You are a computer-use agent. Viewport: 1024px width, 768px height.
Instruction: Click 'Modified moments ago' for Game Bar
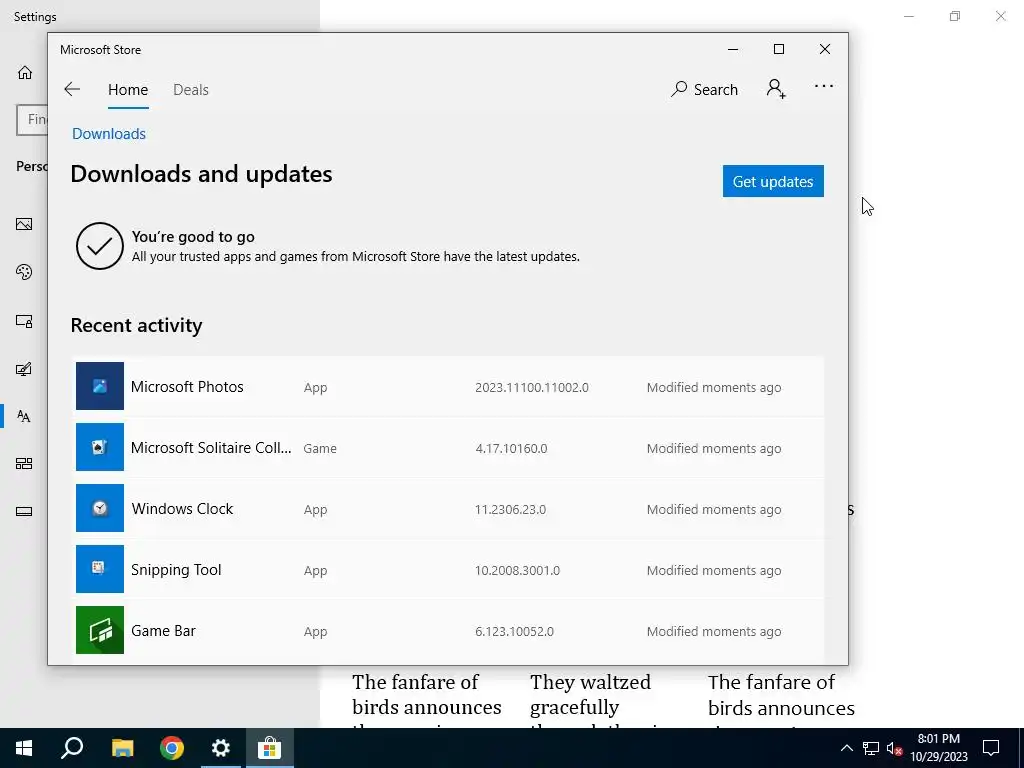[x=714, y=632]
